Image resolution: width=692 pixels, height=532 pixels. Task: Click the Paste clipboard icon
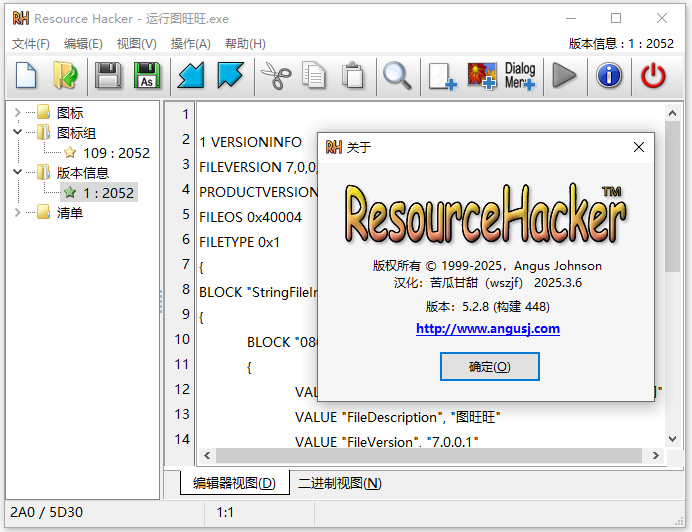click(x=353, y=75)
